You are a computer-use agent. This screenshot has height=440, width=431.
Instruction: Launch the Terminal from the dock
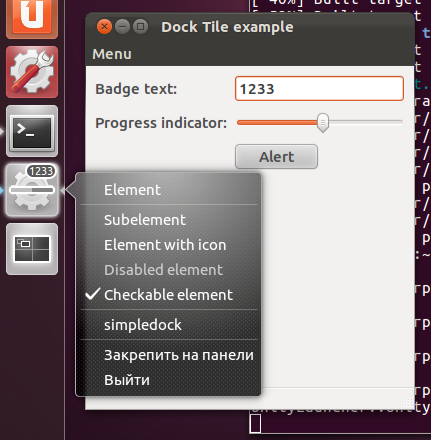[32, 131]
